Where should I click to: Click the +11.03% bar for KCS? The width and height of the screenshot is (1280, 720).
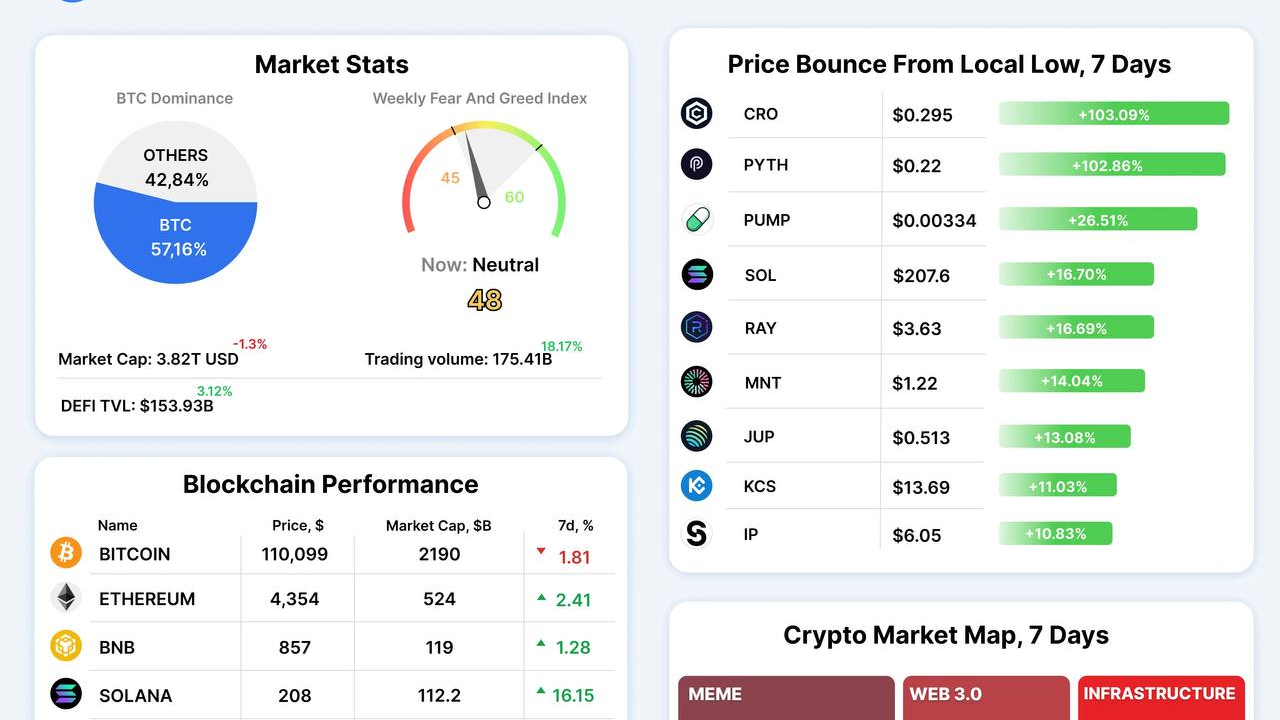1058,486
